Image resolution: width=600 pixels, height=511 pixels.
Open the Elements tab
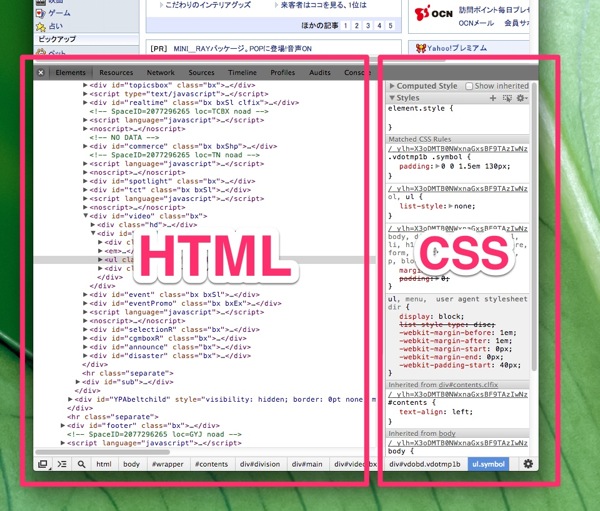(70, 72)
